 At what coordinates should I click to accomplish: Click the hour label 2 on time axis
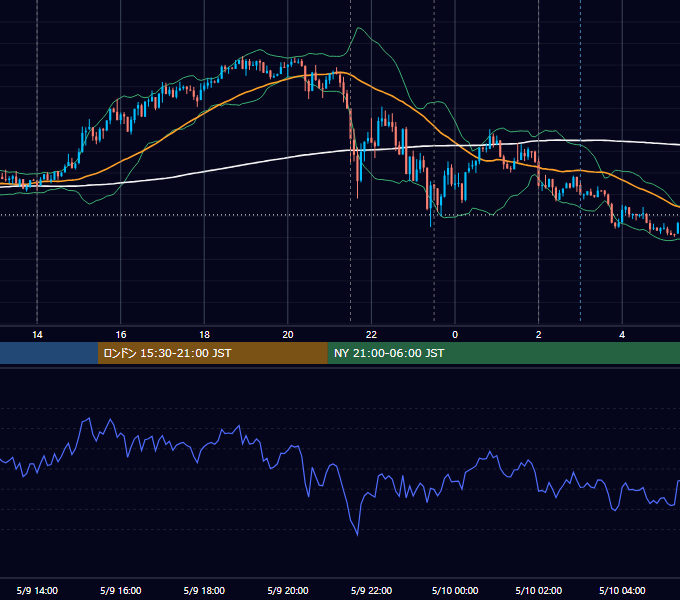539,335
